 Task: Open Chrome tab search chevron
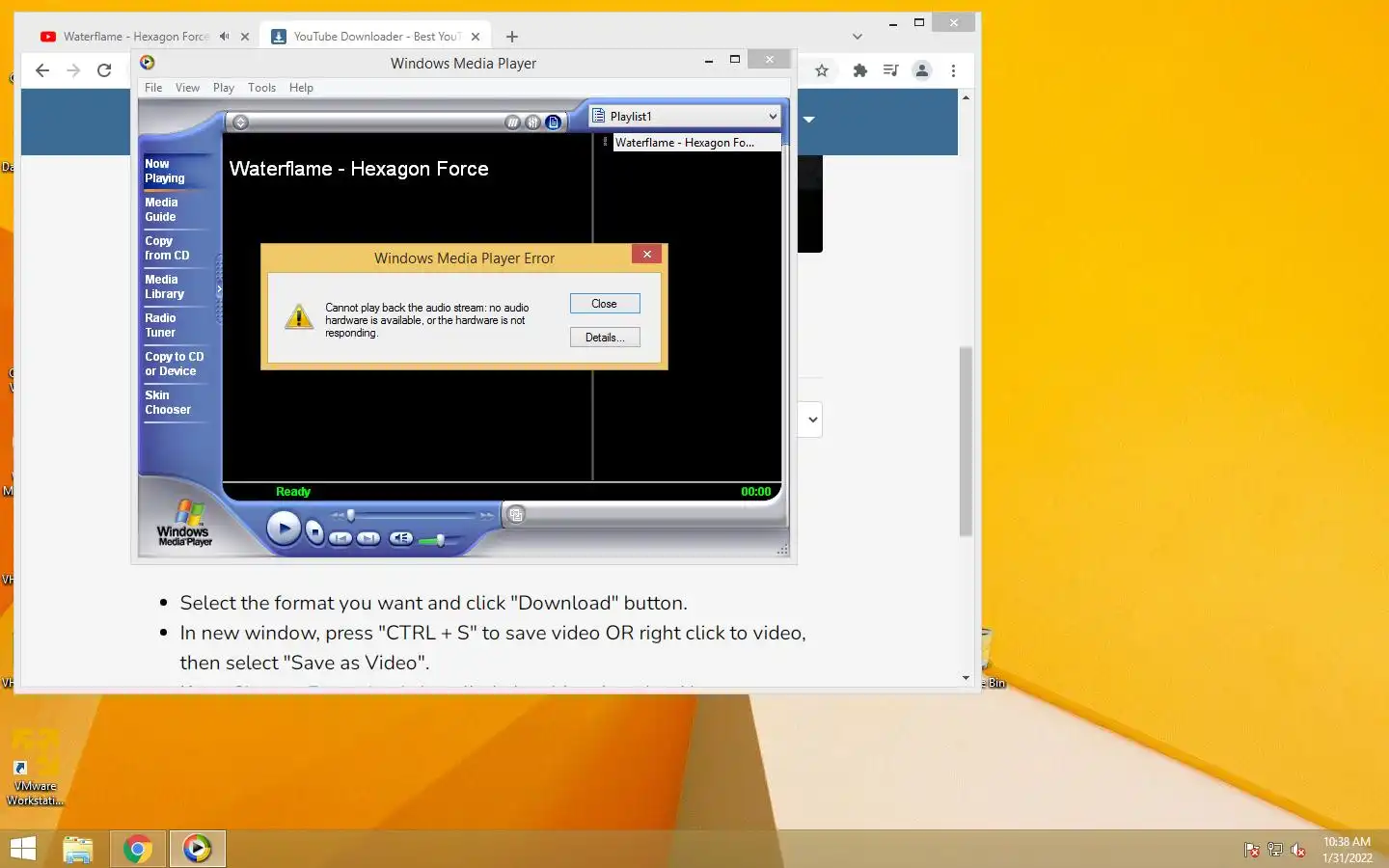(x=858, y=37)
